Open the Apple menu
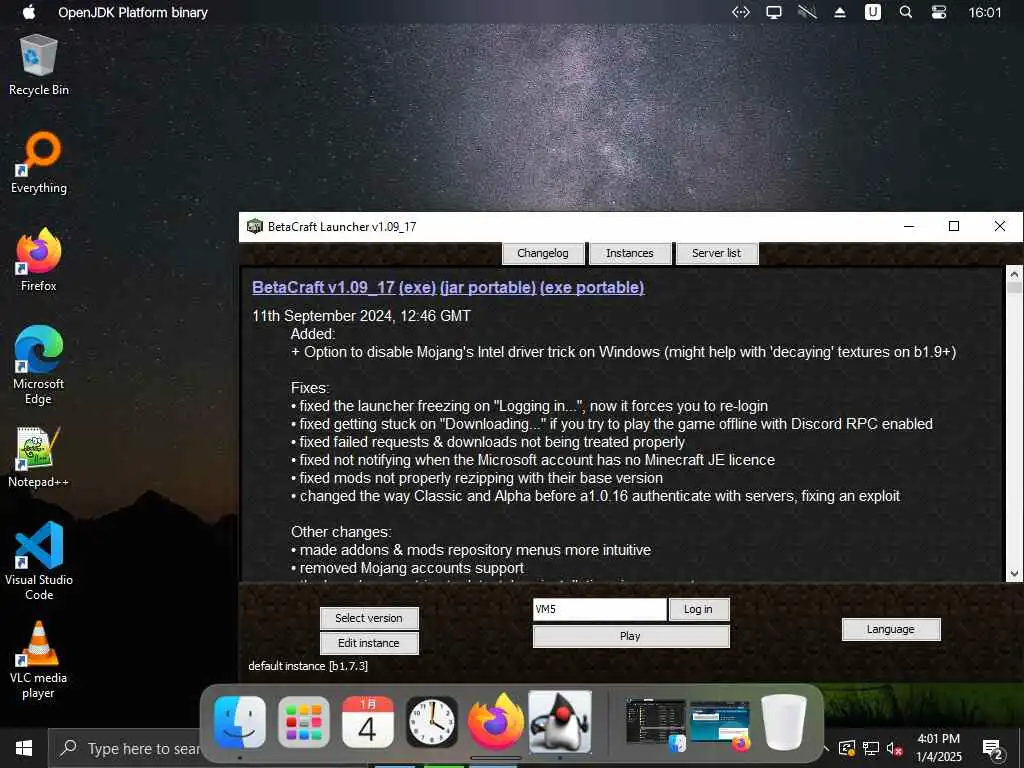The height and width of the screenshot is (768, 1024). (29, 12)
